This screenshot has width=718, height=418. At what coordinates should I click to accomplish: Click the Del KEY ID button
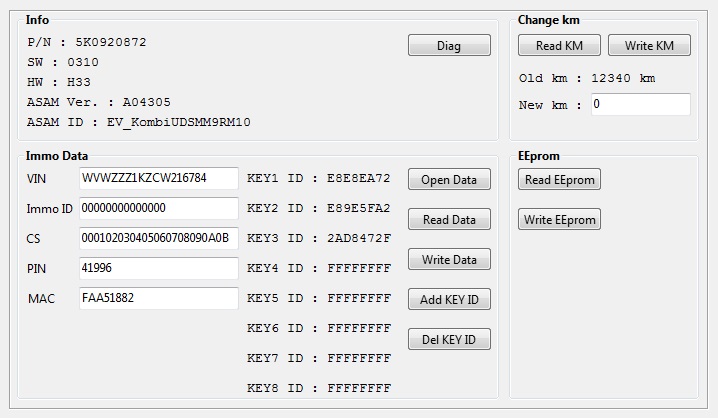[449, 340]
